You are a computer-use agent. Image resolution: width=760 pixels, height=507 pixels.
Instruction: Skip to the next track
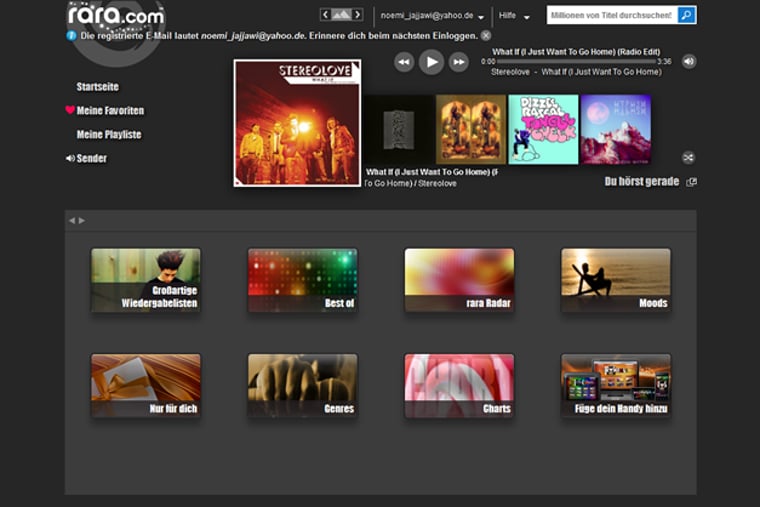(459, 62)
